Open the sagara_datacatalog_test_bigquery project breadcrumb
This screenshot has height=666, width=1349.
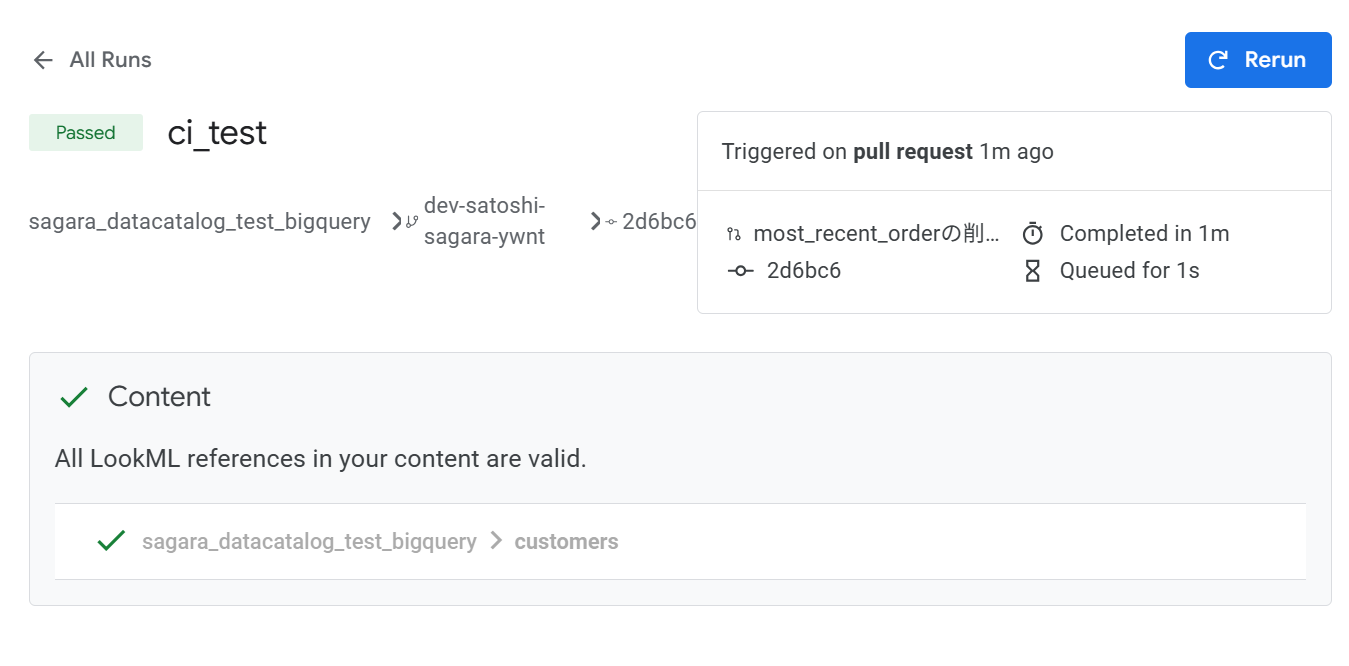point(200,221)
